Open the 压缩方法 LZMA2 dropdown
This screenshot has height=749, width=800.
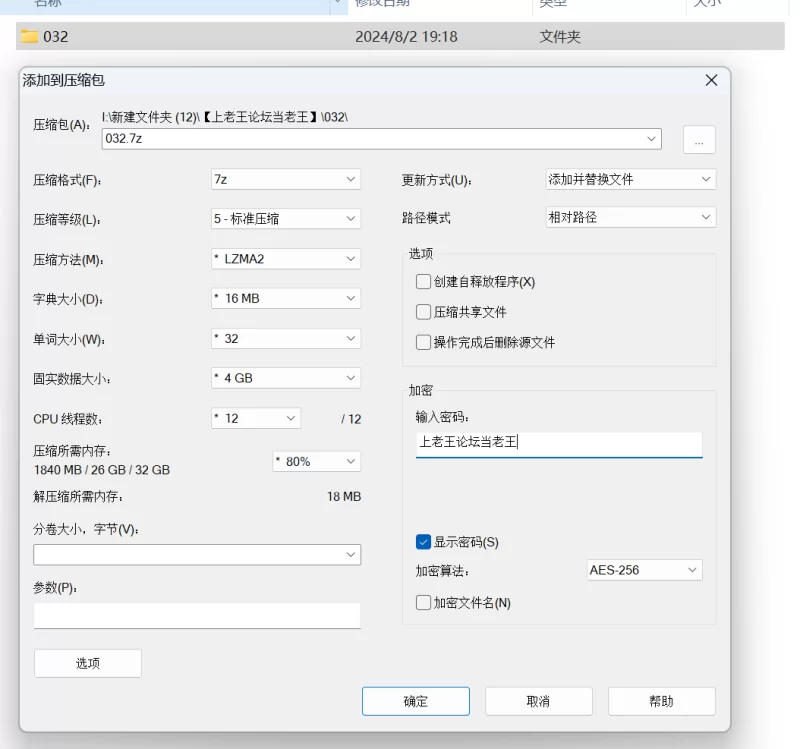285,259
